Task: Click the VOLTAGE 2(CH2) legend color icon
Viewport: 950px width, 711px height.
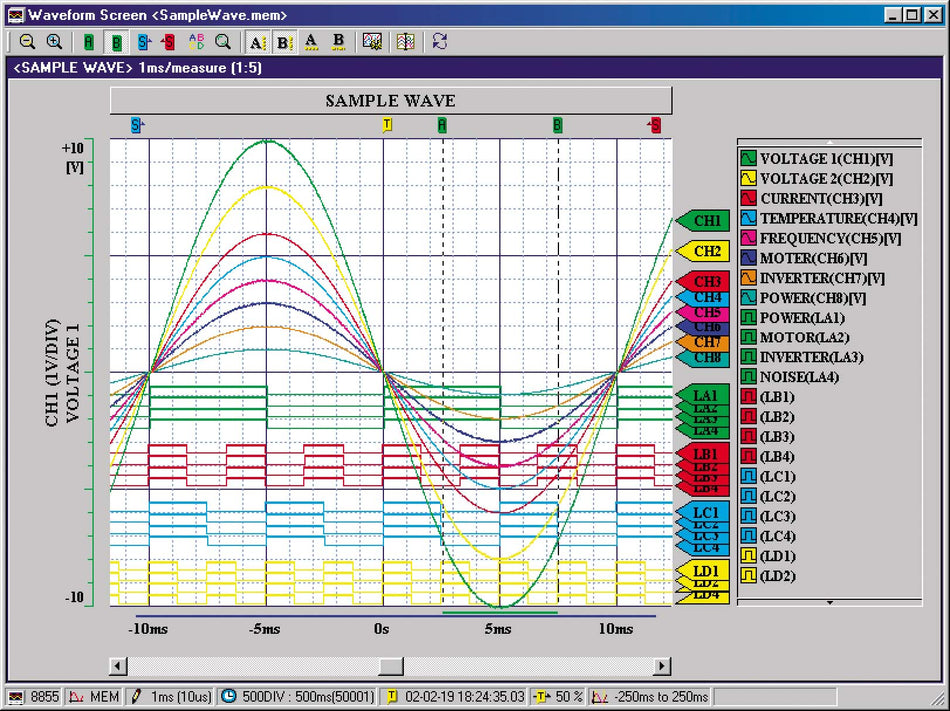Action: tap(748, 179)
